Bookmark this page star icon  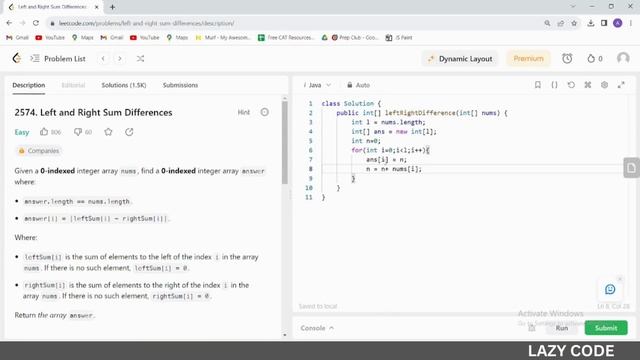pos(574,23)
